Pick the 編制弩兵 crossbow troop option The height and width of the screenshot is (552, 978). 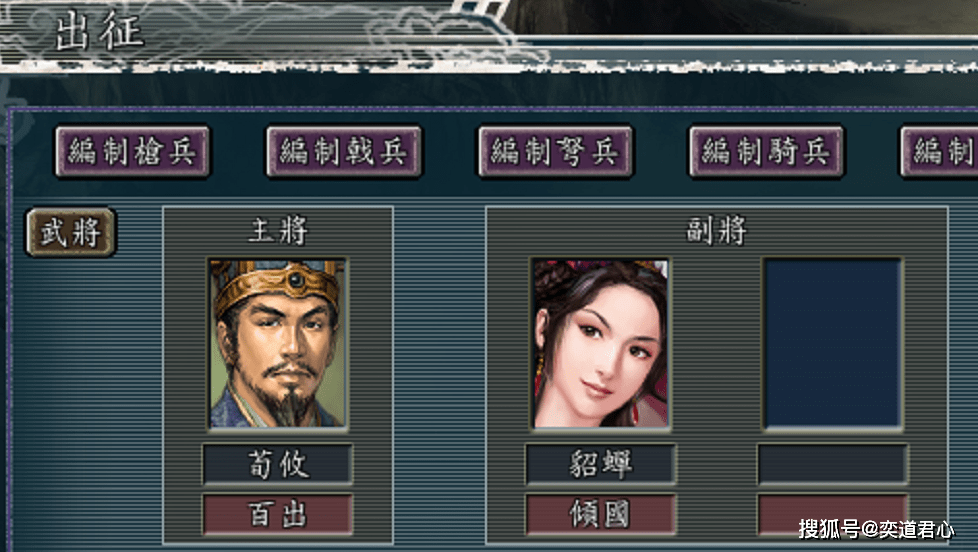pos(556,152)
